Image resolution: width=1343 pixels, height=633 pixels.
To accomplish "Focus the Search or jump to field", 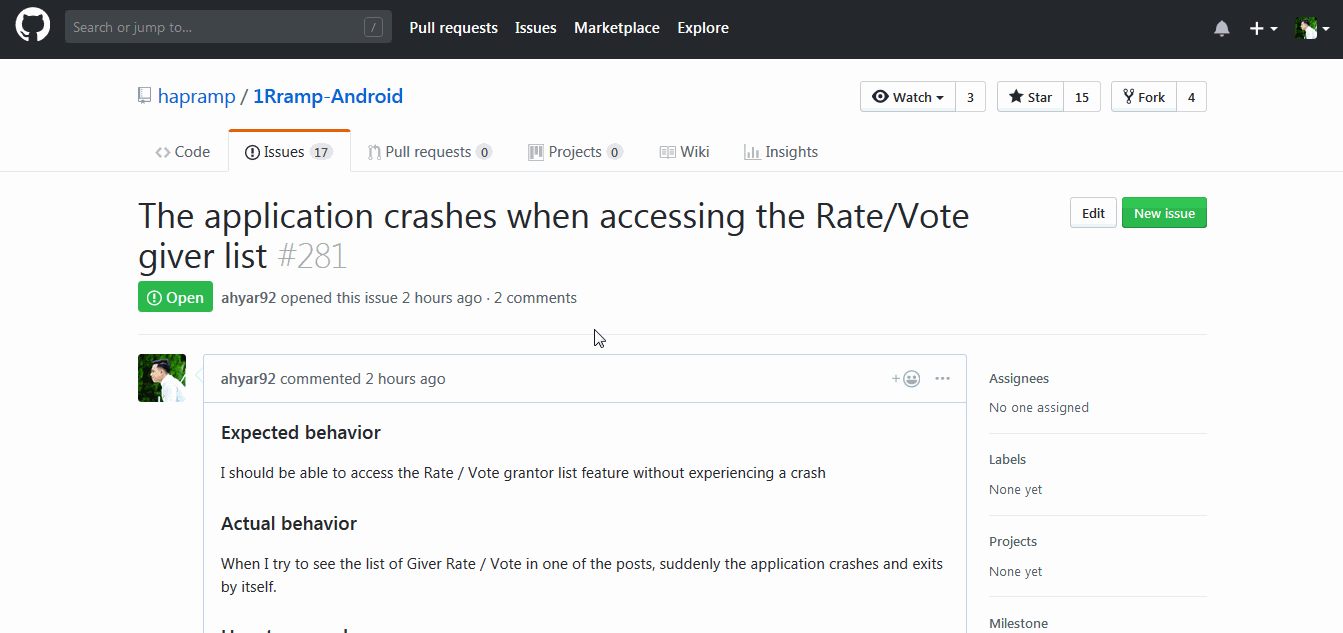I will point(228,27).
